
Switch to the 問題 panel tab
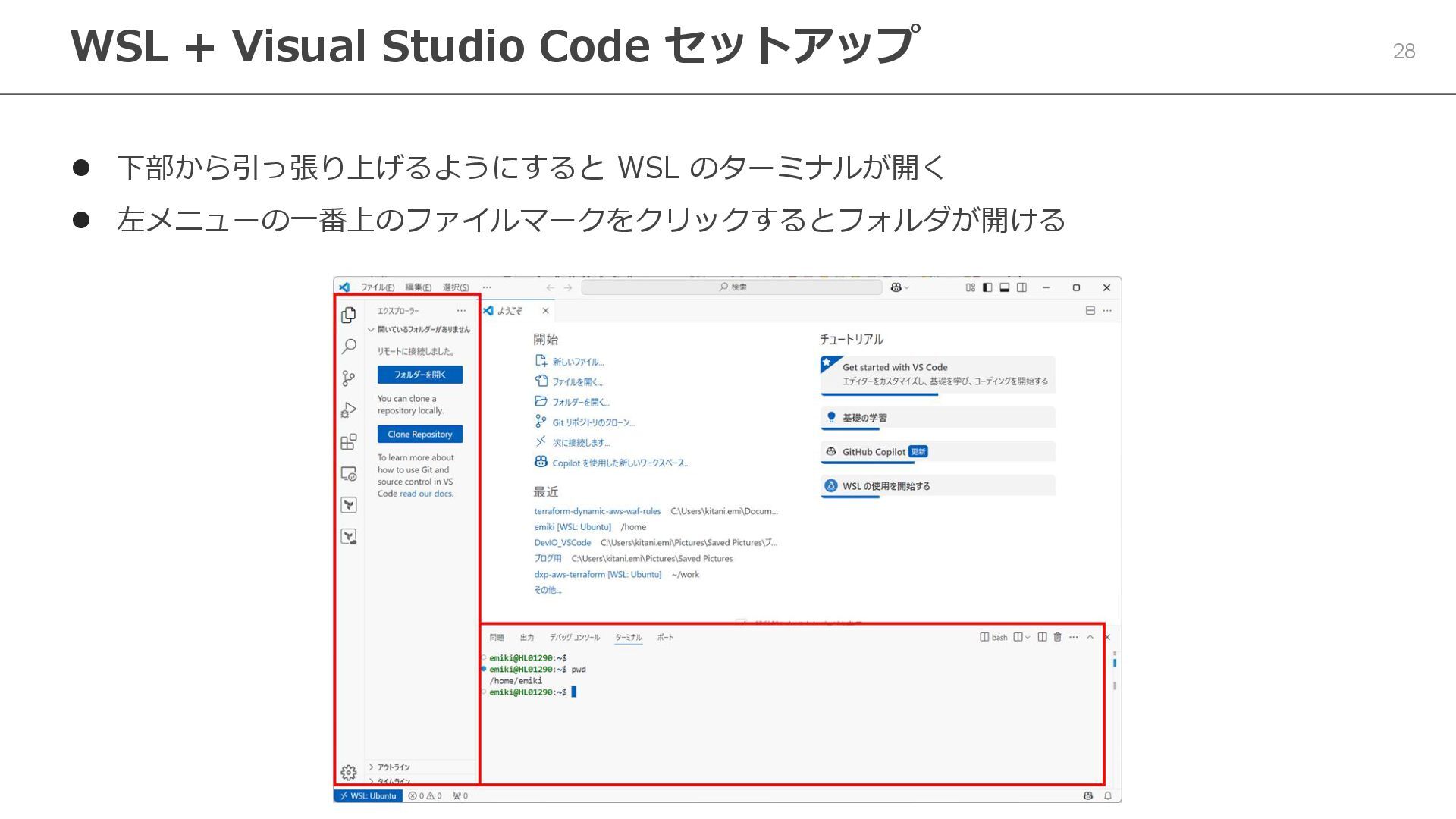tap(497, 638)
